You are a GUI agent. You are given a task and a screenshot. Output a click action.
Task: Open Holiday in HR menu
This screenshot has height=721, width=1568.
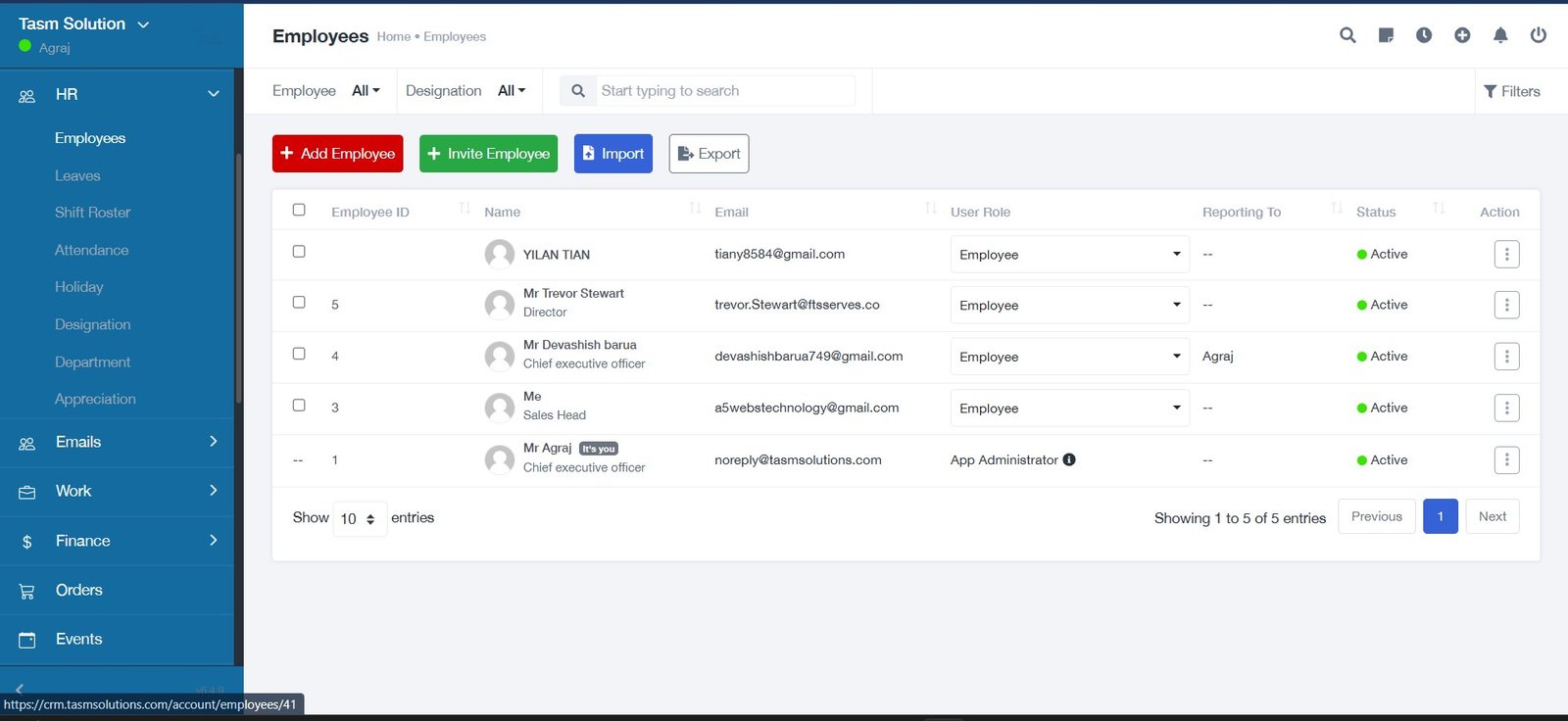(x=78, y=288)
